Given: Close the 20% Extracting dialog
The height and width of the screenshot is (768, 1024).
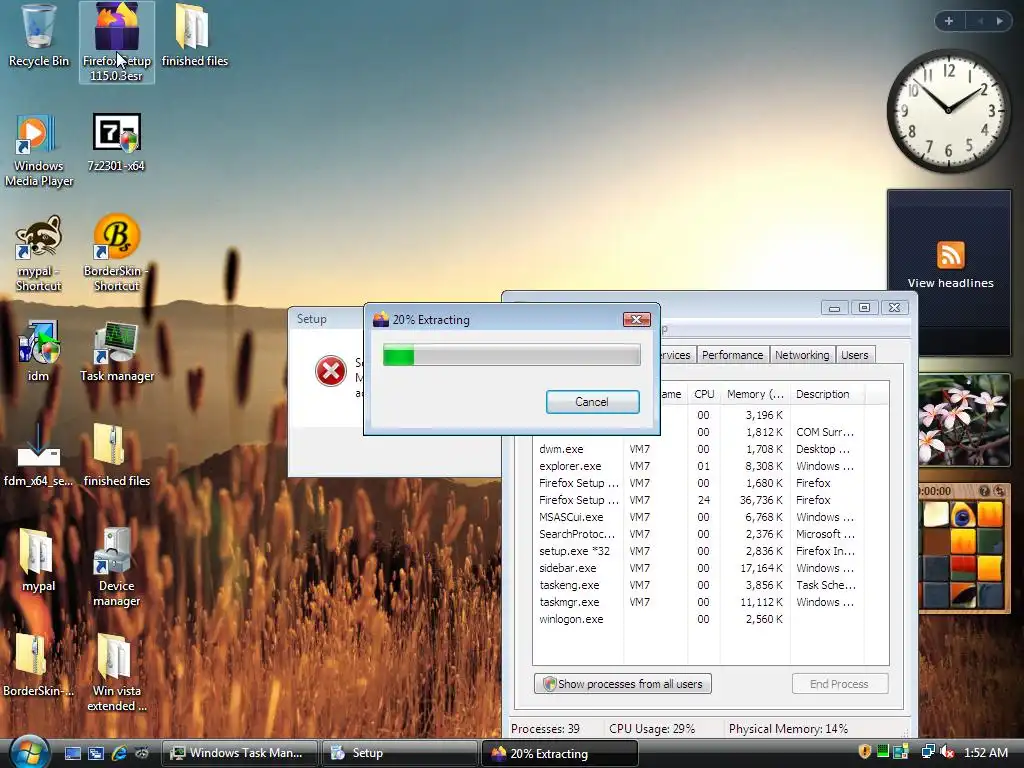Looking at the screenshot, I should (637, 319).
